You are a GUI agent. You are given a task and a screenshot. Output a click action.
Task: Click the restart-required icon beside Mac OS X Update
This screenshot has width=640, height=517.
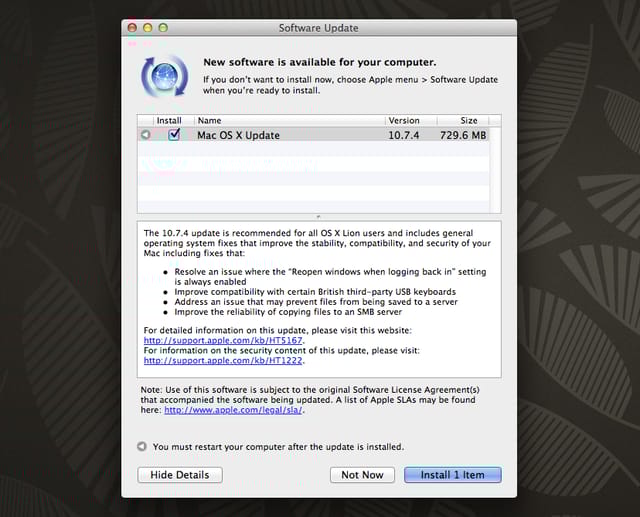(146, 135)
